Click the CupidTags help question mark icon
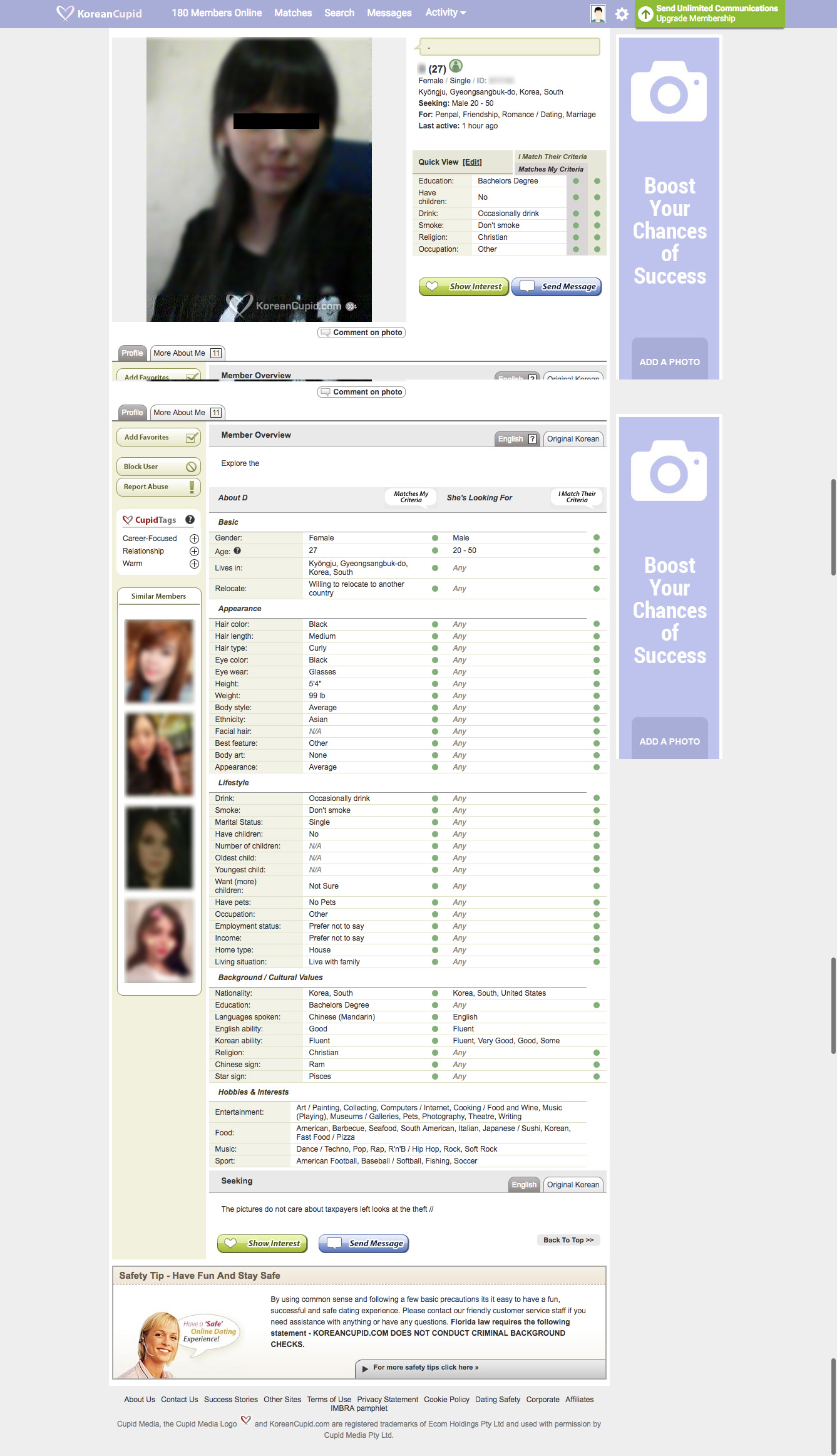The width and height of the screenshot is (837, 1456). pos(190,520)
